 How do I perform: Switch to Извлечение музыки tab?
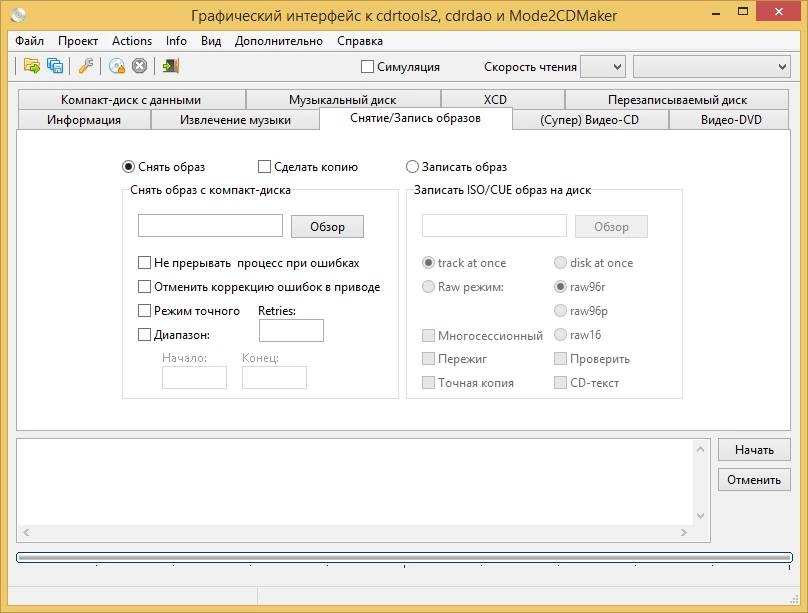pyautogui.click(x=235, y=120)
